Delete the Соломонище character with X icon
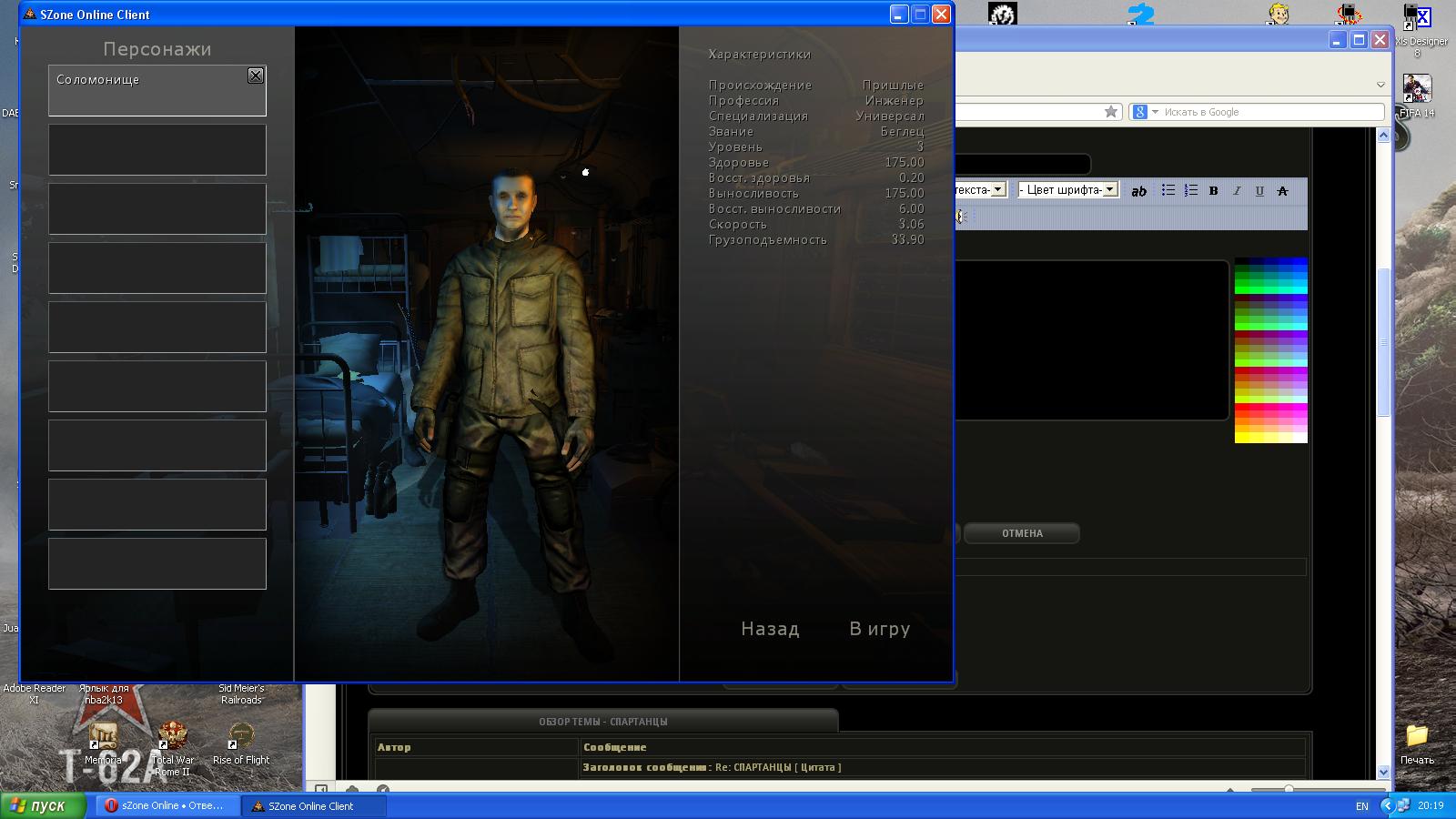 [x=256, y=76]
